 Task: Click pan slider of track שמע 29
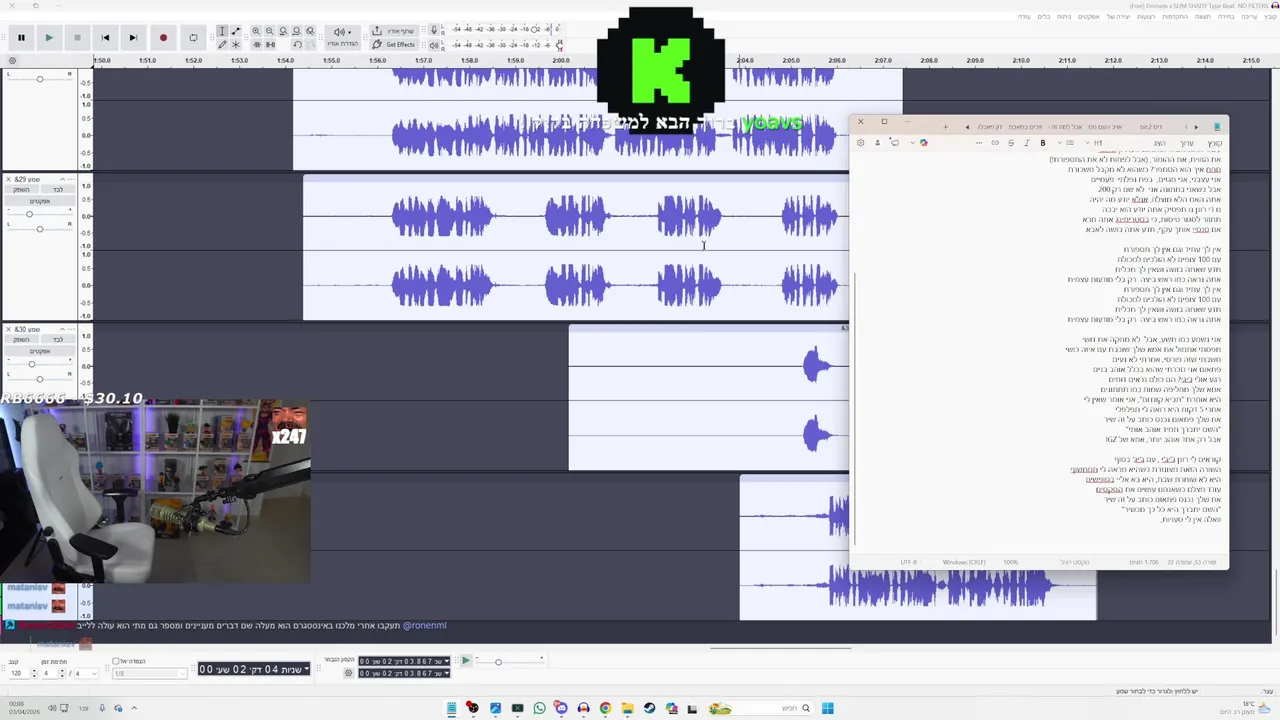[x=40, y=229]
